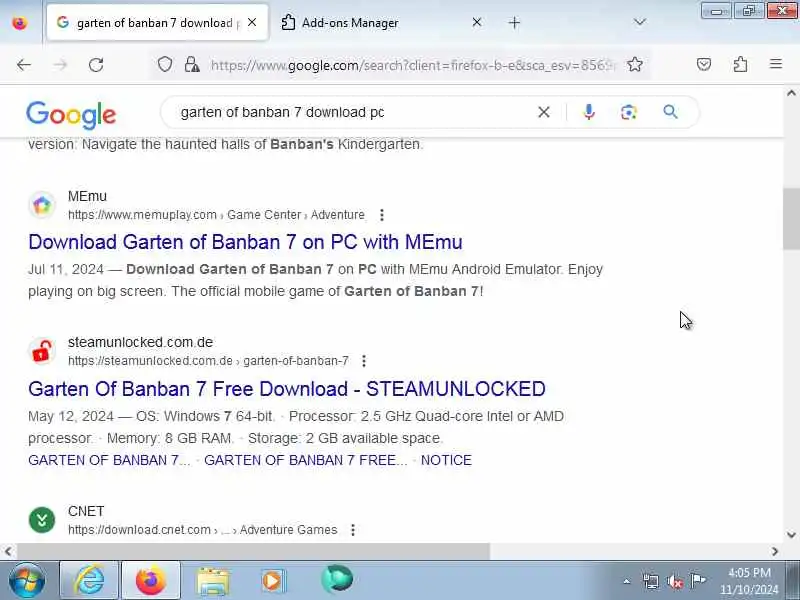
Task: Click the Google logo
Action: pyautogui.click(x=71, y=114)
